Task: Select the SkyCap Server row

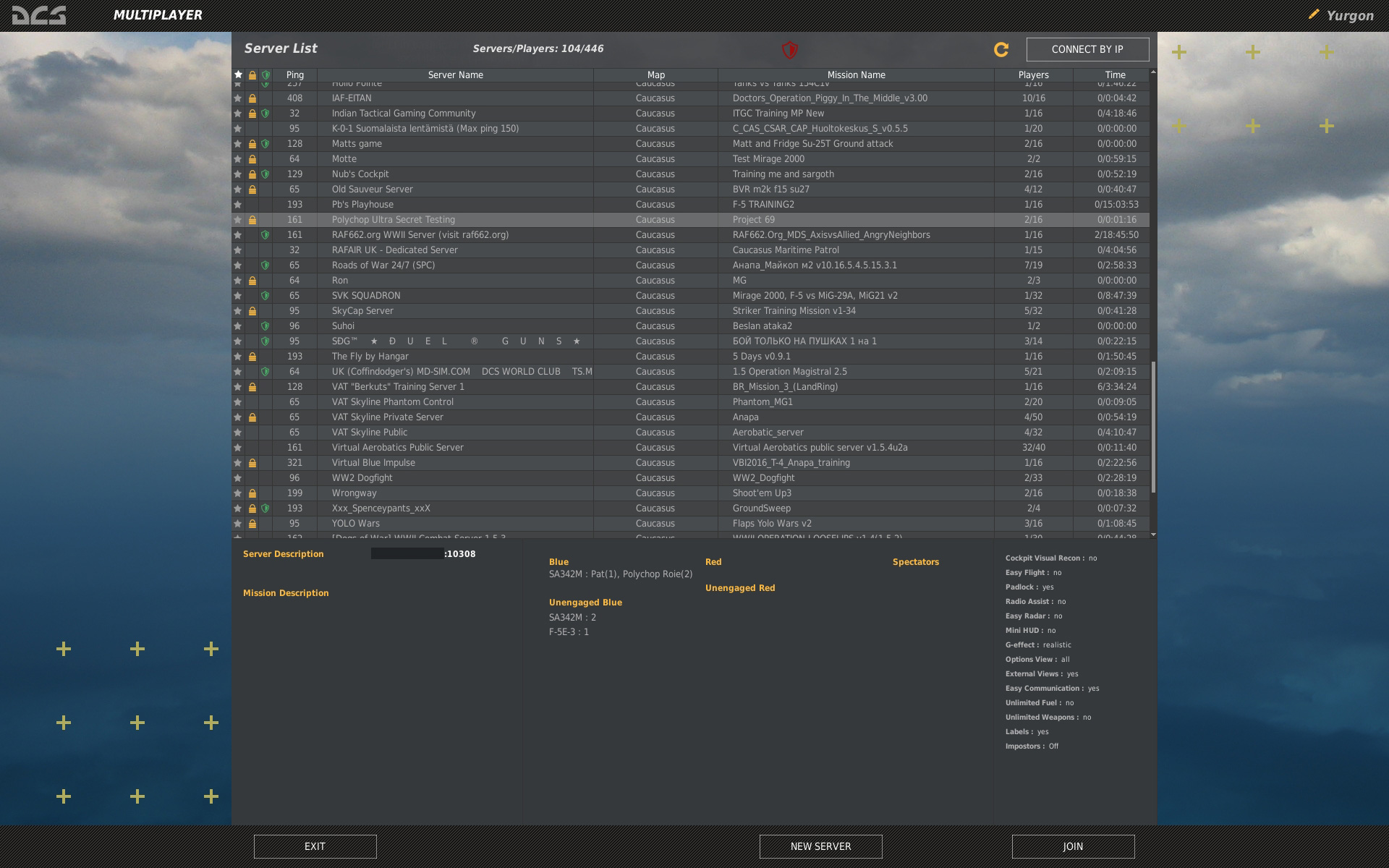Action: pos(455,311)
